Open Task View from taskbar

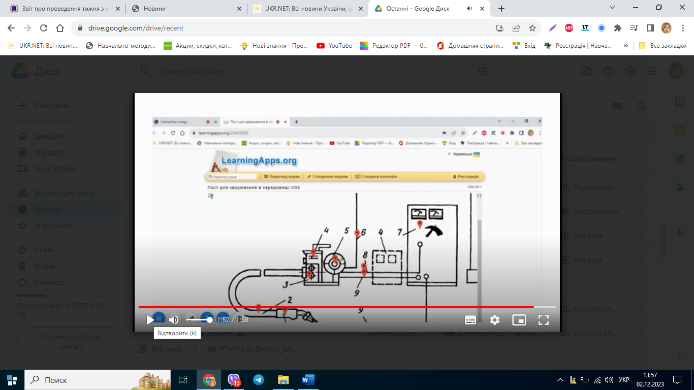pyautogui.click(x=183, y=380)
